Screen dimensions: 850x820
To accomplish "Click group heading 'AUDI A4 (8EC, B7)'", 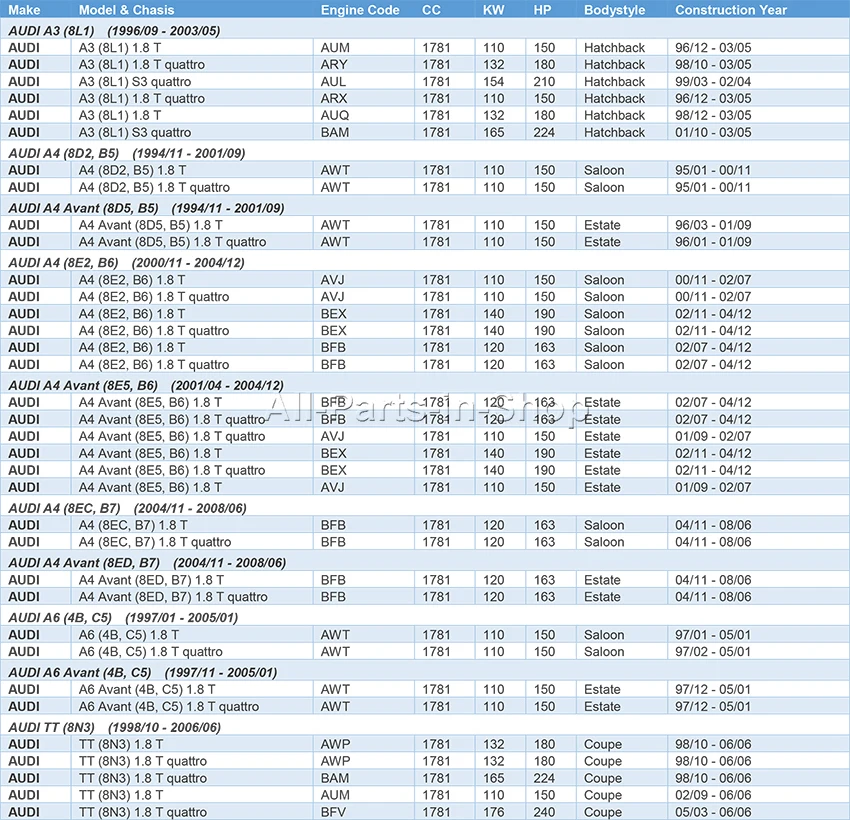I will click(64, 508).
